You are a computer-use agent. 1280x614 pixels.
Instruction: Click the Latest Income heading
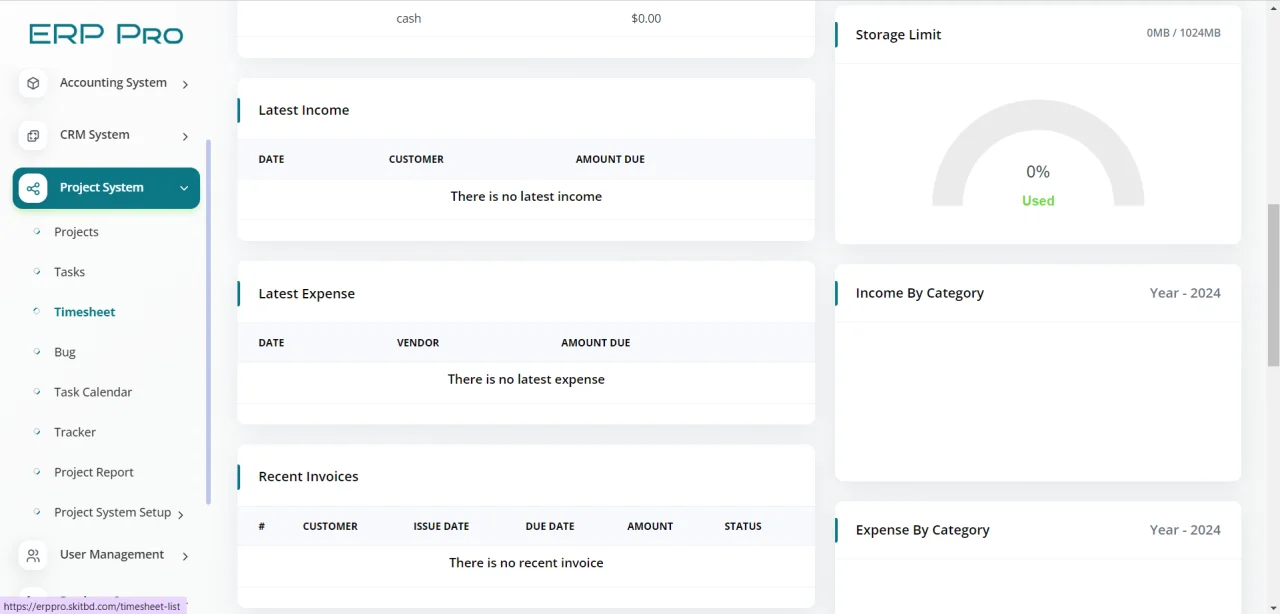304,110
